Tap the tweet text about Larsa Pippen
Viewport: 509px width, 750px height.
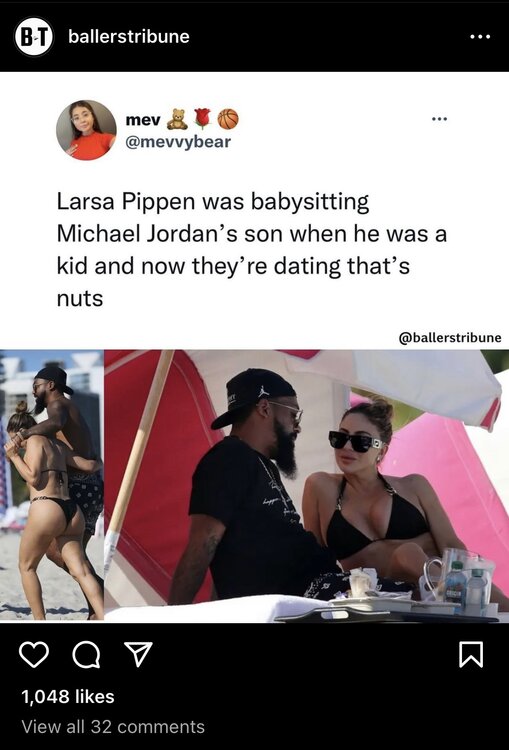pos(252,250)
